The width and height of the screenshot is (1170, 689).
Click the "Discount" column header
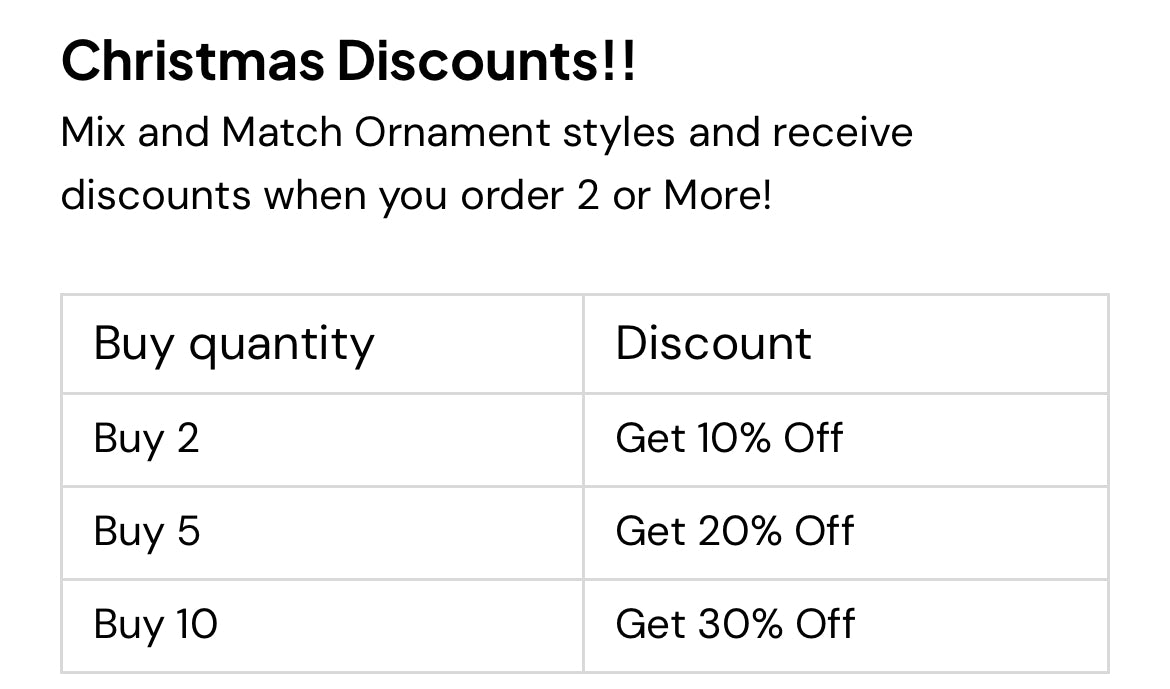tap(713, 344)
